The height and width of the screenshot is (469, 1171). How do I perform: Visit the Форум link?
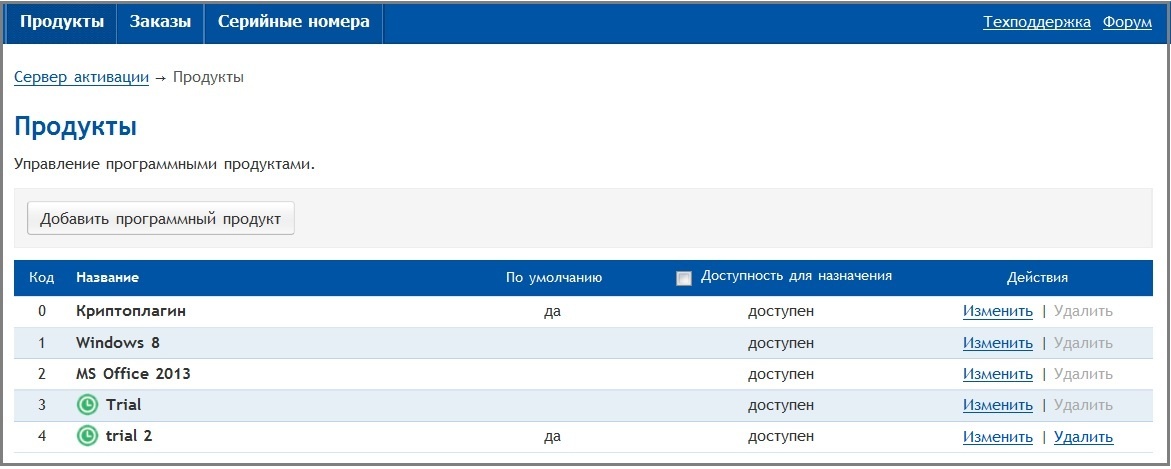point(1127,22)
